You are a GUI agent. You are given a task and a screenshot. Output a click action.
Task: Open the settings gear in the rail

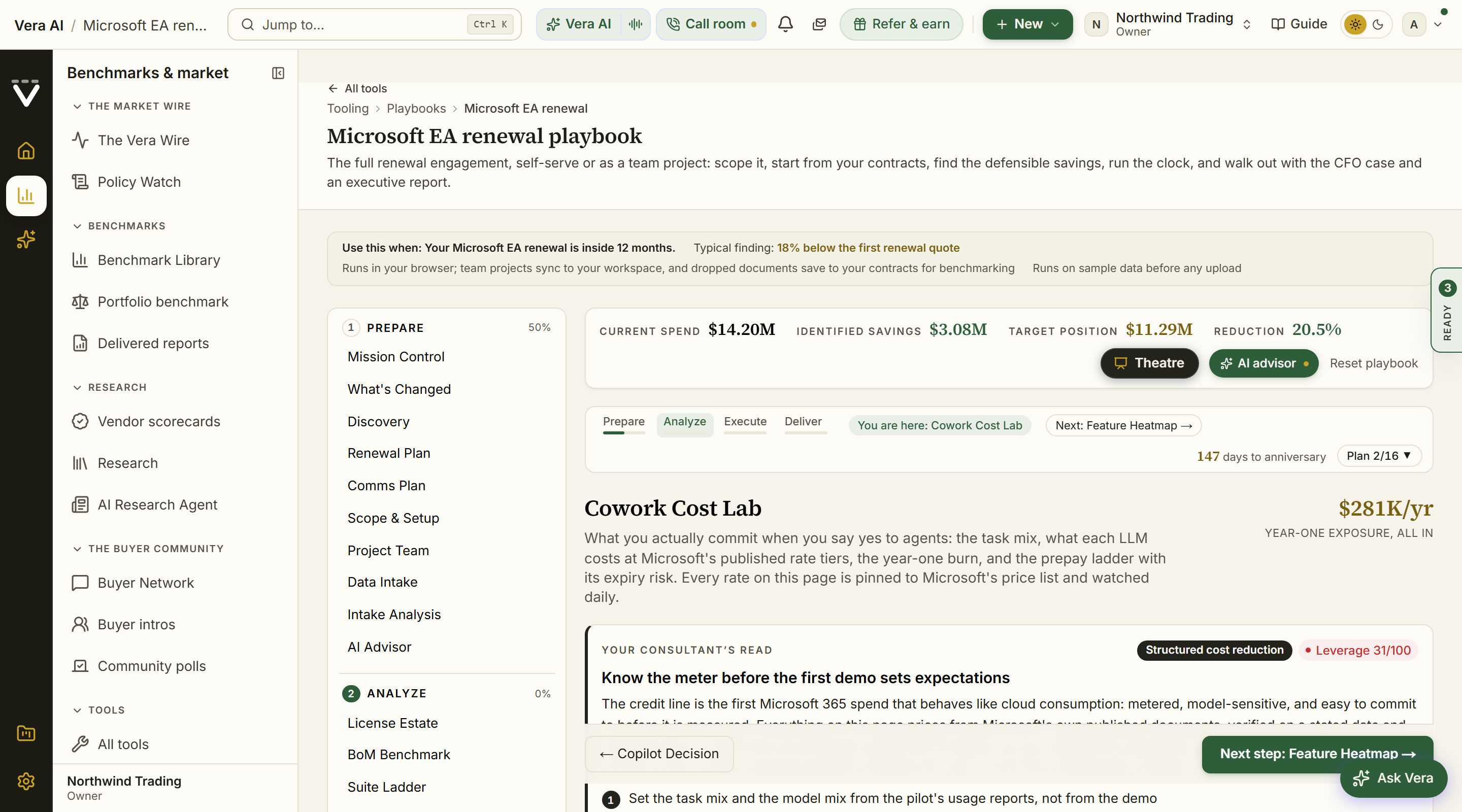26,782
